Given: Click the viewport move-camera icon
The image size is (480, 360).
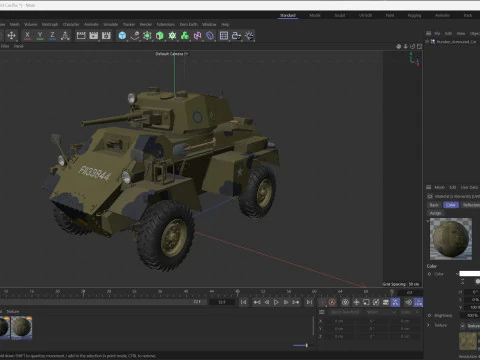Looking at the screenshot, I should click(x=399, y=46).
